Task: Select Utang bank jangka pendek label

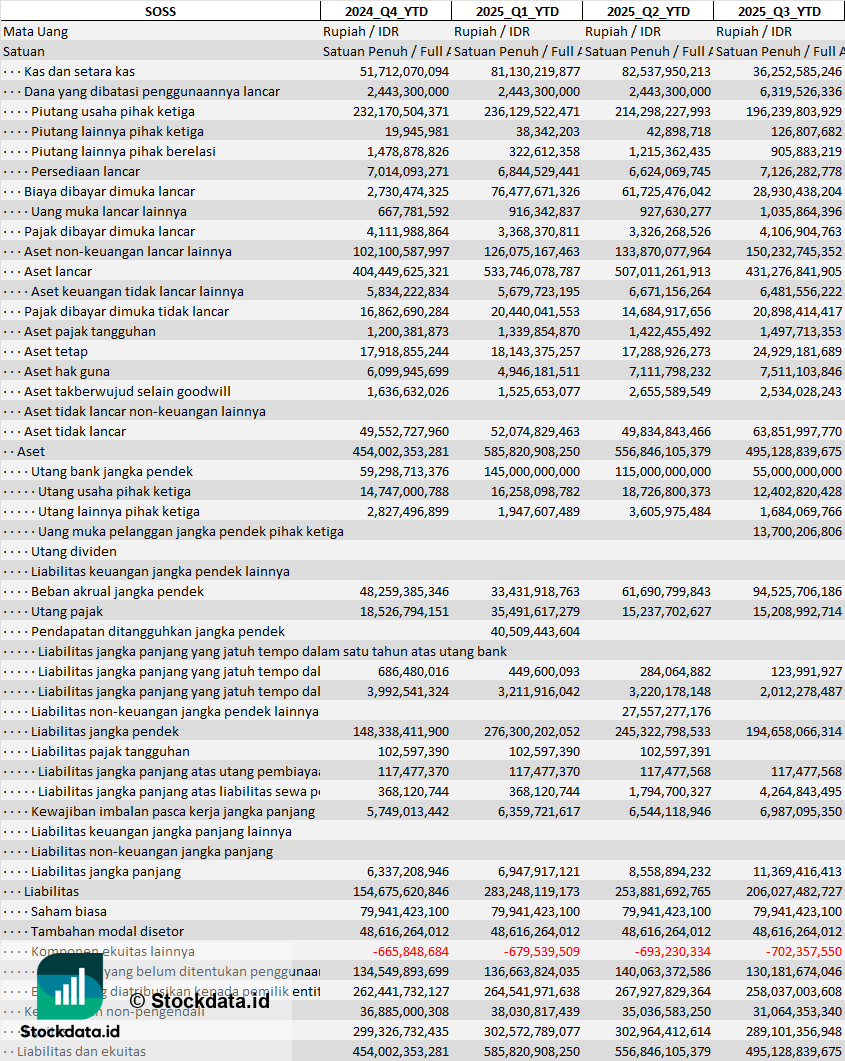Action: pyautogui.click(x=112, y=472)
